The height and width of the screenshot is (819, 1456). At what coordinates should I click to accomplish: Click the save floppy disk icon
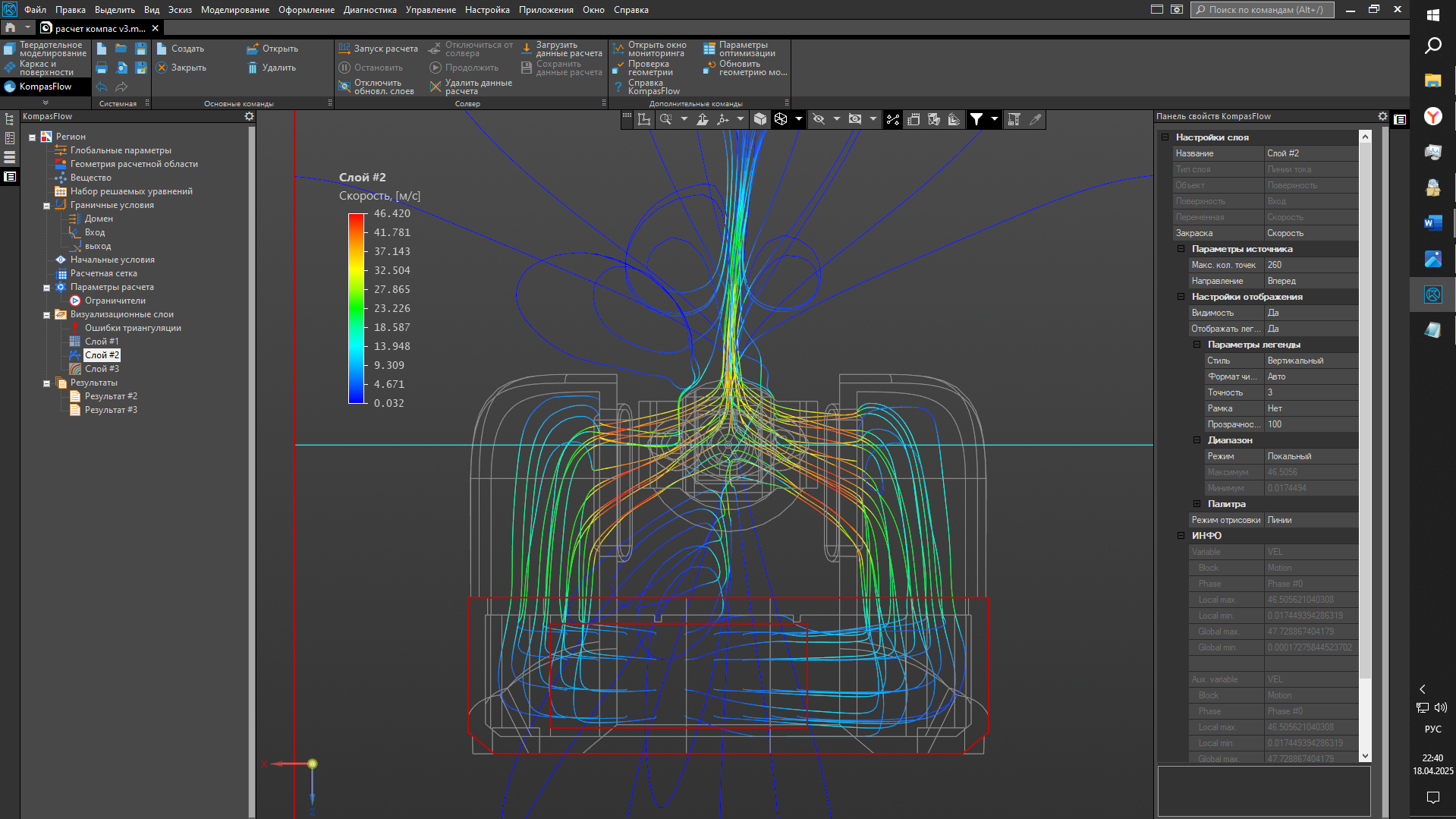click(140, 49)
